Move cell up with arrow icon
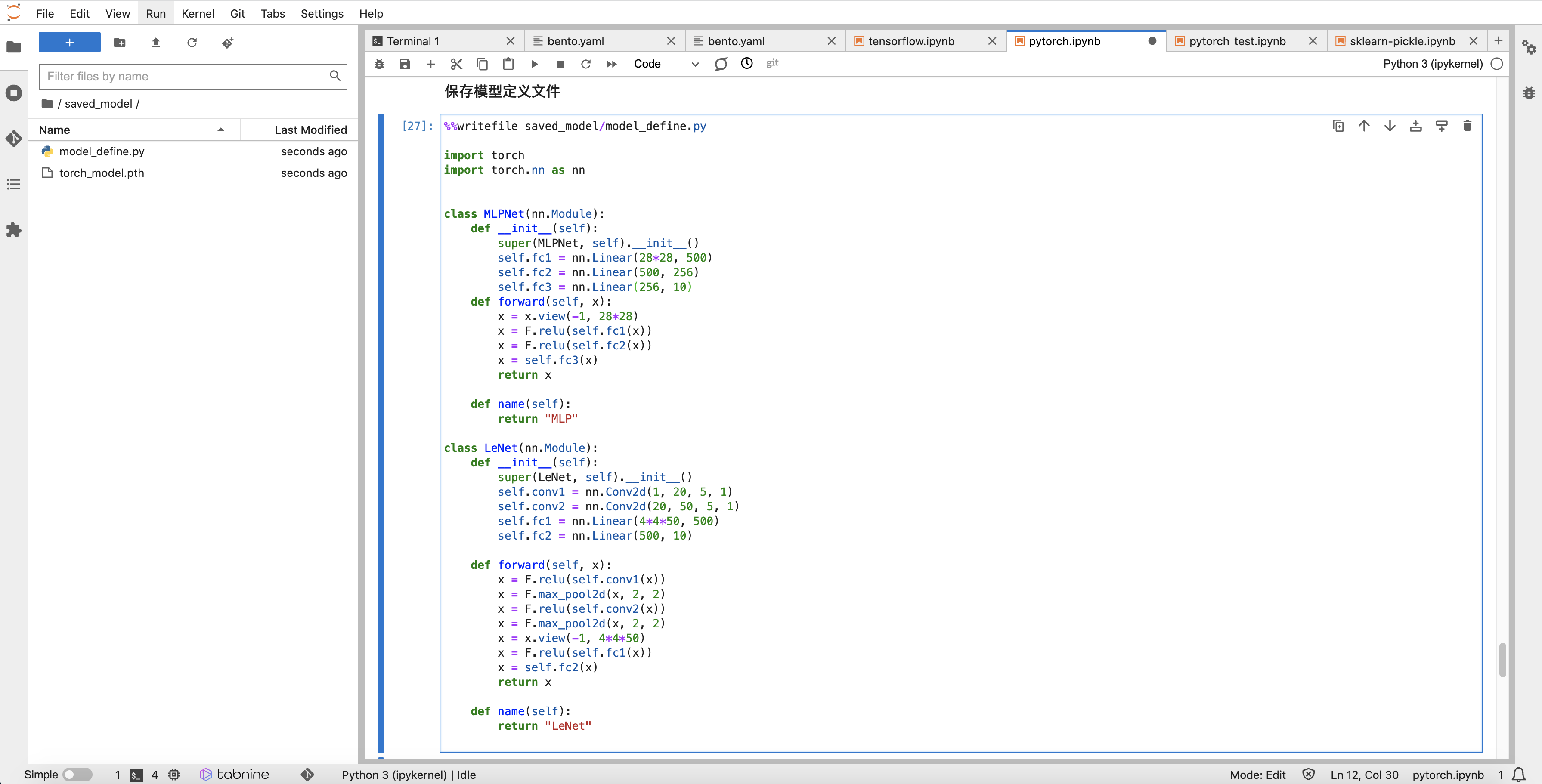This screenshot has height=784, width=1542. 1364,126
